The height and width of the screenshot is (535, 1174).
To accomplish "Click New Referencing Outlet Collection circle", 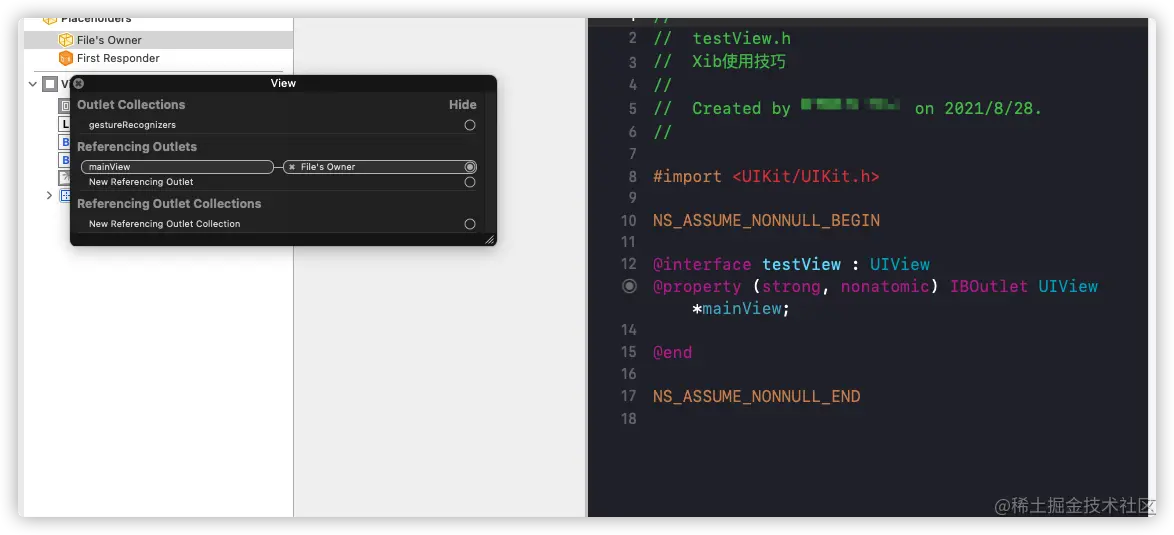I will (469, 224).
